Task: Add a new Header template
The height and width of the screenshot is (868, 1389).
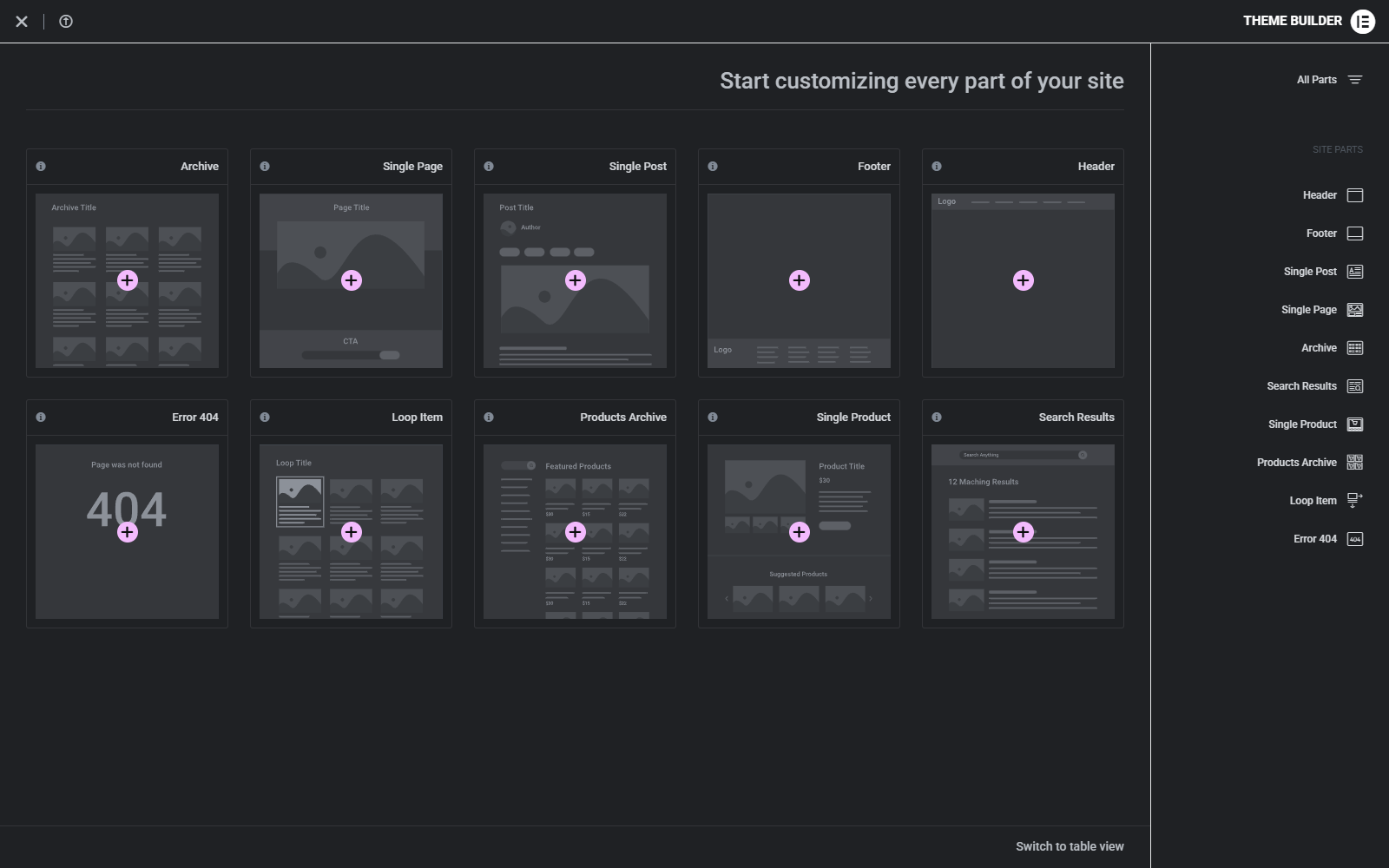Action: [x=1024, y=280]
